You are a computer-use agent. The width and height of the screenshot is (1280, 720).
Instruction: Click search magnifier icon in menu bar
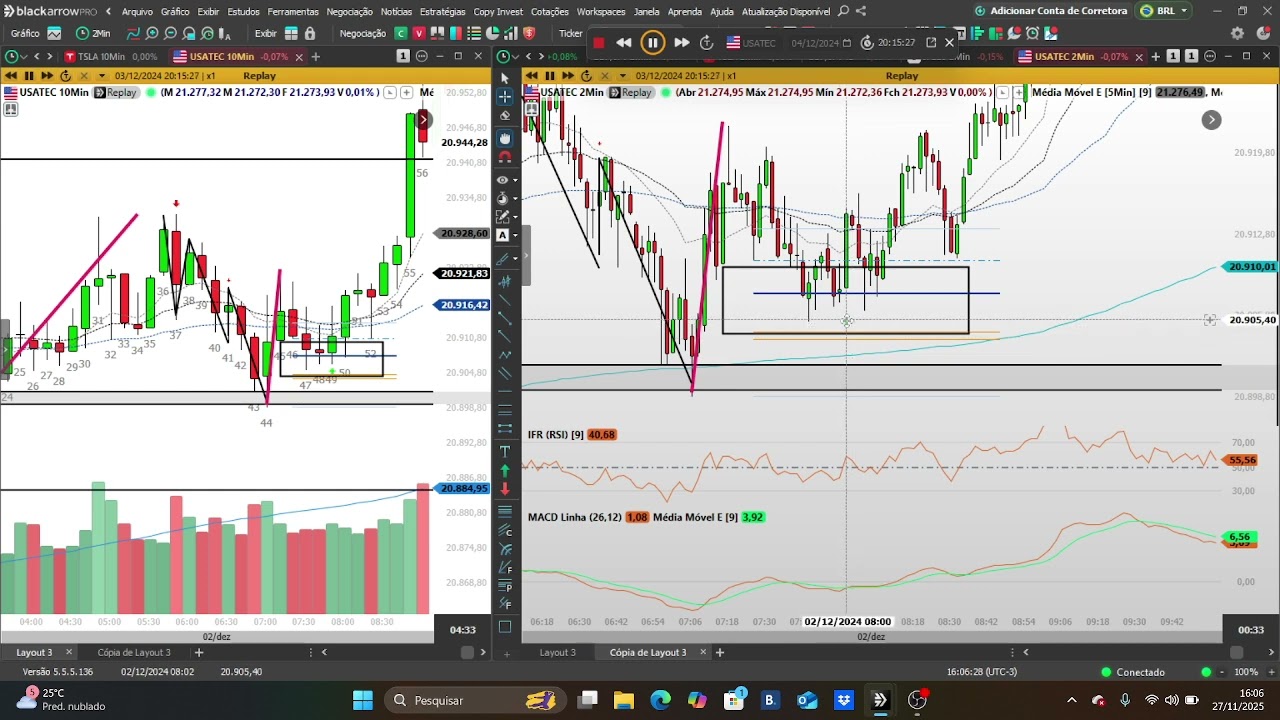843,11
